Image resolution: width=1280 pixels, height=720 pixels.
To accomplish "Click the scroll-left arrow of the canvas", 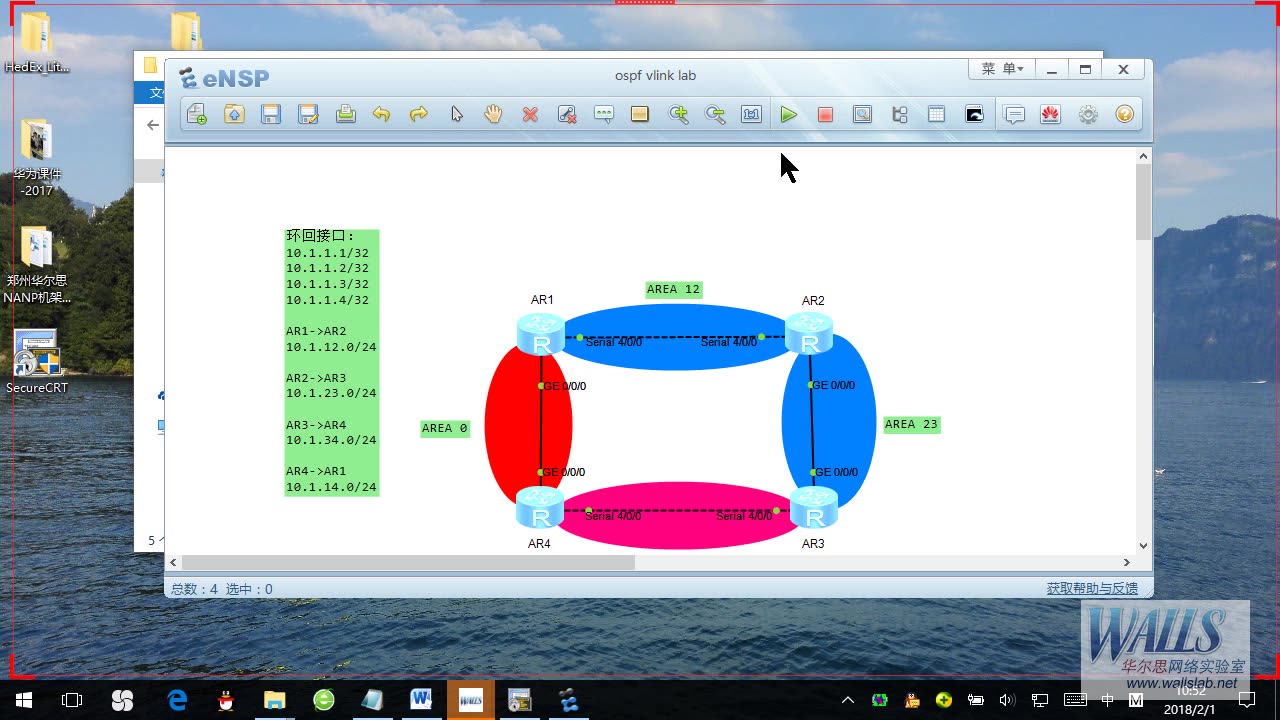I will coord(173,563).
